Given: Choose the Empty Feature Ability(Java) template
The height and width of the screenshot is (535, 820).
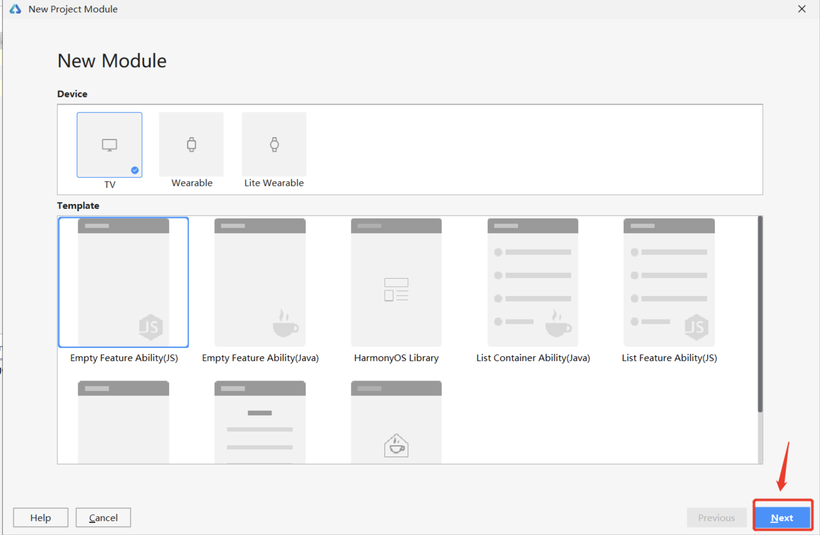Looking at the screenshot, I should pyautogui.click(x=260, y=282).
